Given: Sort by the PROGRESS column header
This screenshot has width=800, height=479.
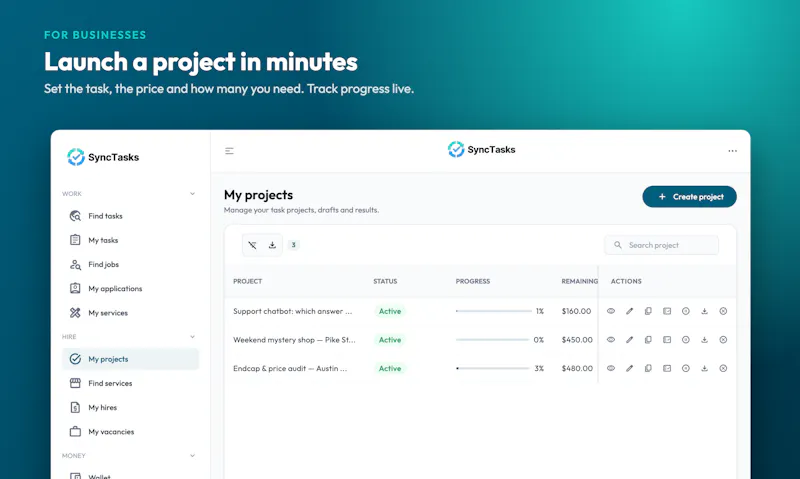Looking at the screenshot, I should (473, 281).
